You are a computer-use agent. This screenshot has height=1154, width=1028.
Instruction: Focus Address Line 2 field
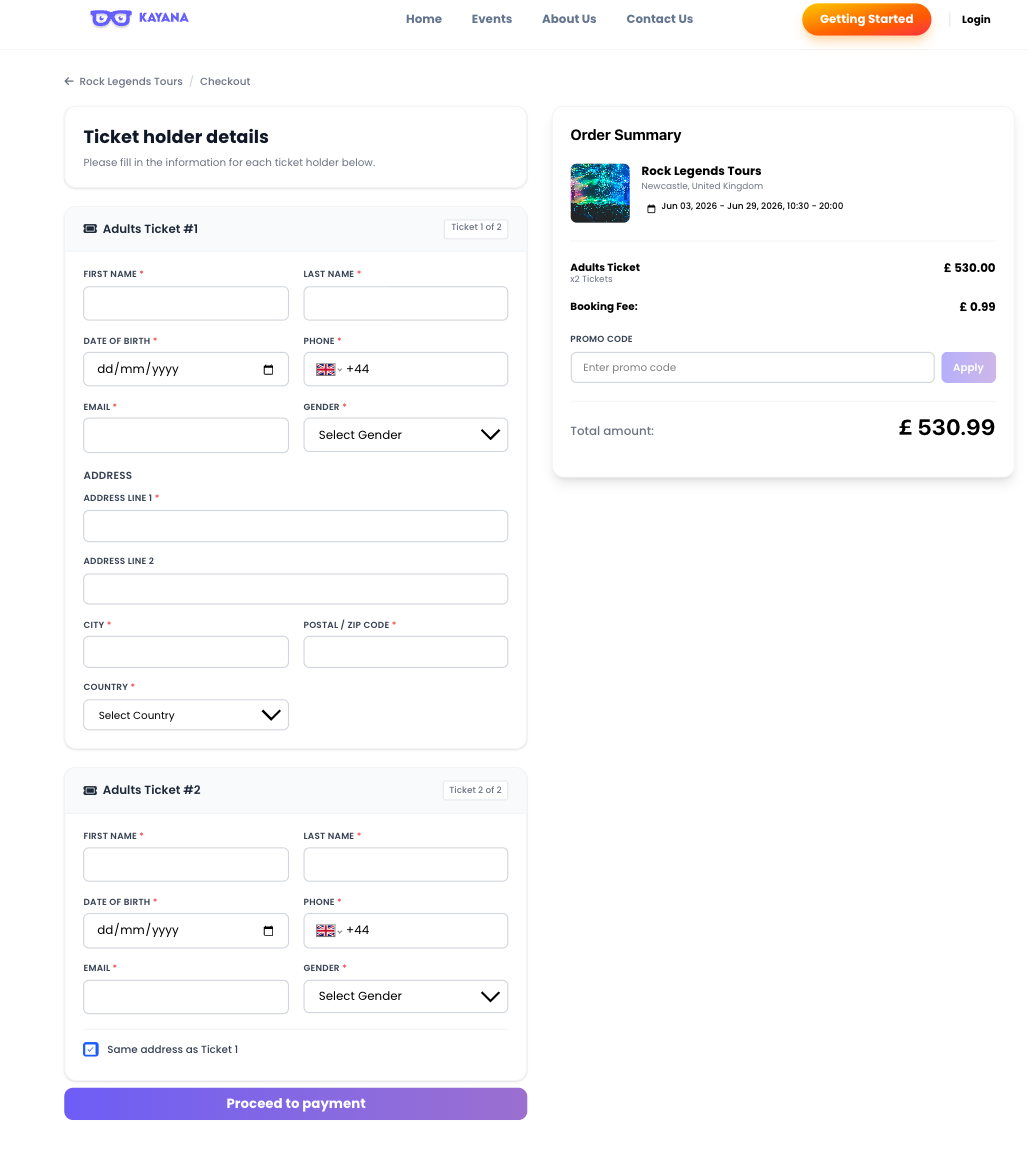(296, 589)
